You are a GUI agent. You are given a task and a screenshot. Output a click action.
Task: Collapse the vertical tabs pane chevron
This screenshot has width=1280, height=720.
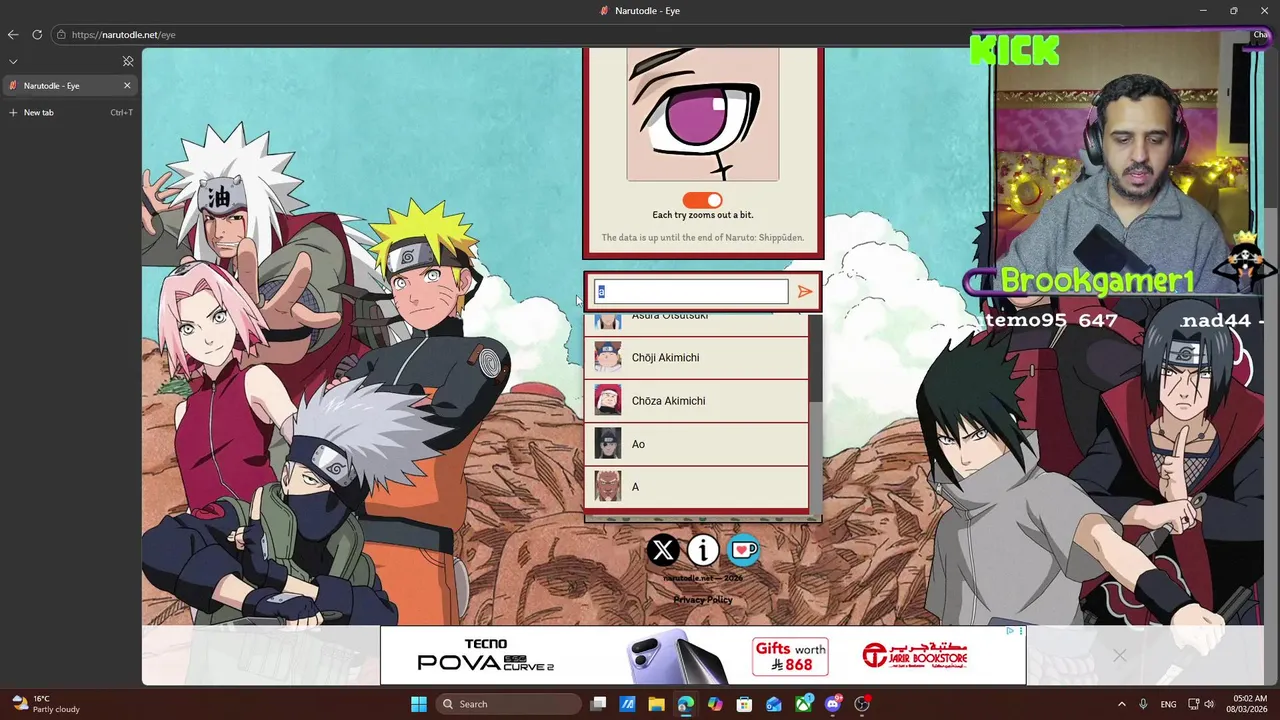tap(13, 61)
